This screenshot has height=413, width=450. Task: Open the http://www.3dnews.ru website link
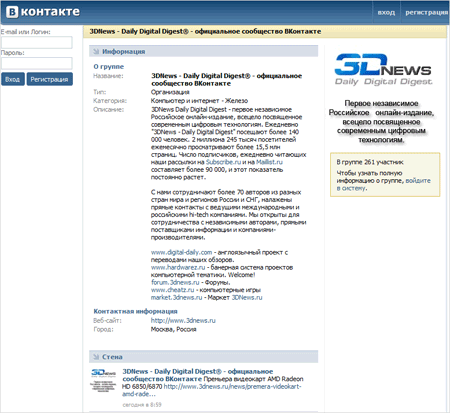183,320
